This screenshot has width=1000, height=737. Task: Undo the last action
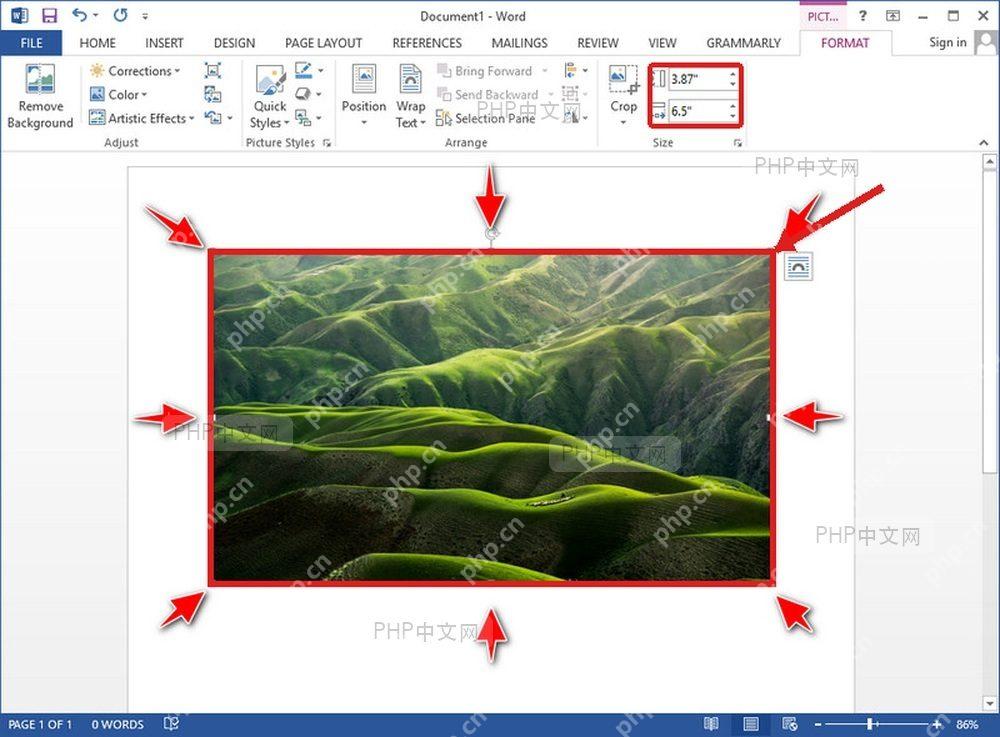point(79,15)
